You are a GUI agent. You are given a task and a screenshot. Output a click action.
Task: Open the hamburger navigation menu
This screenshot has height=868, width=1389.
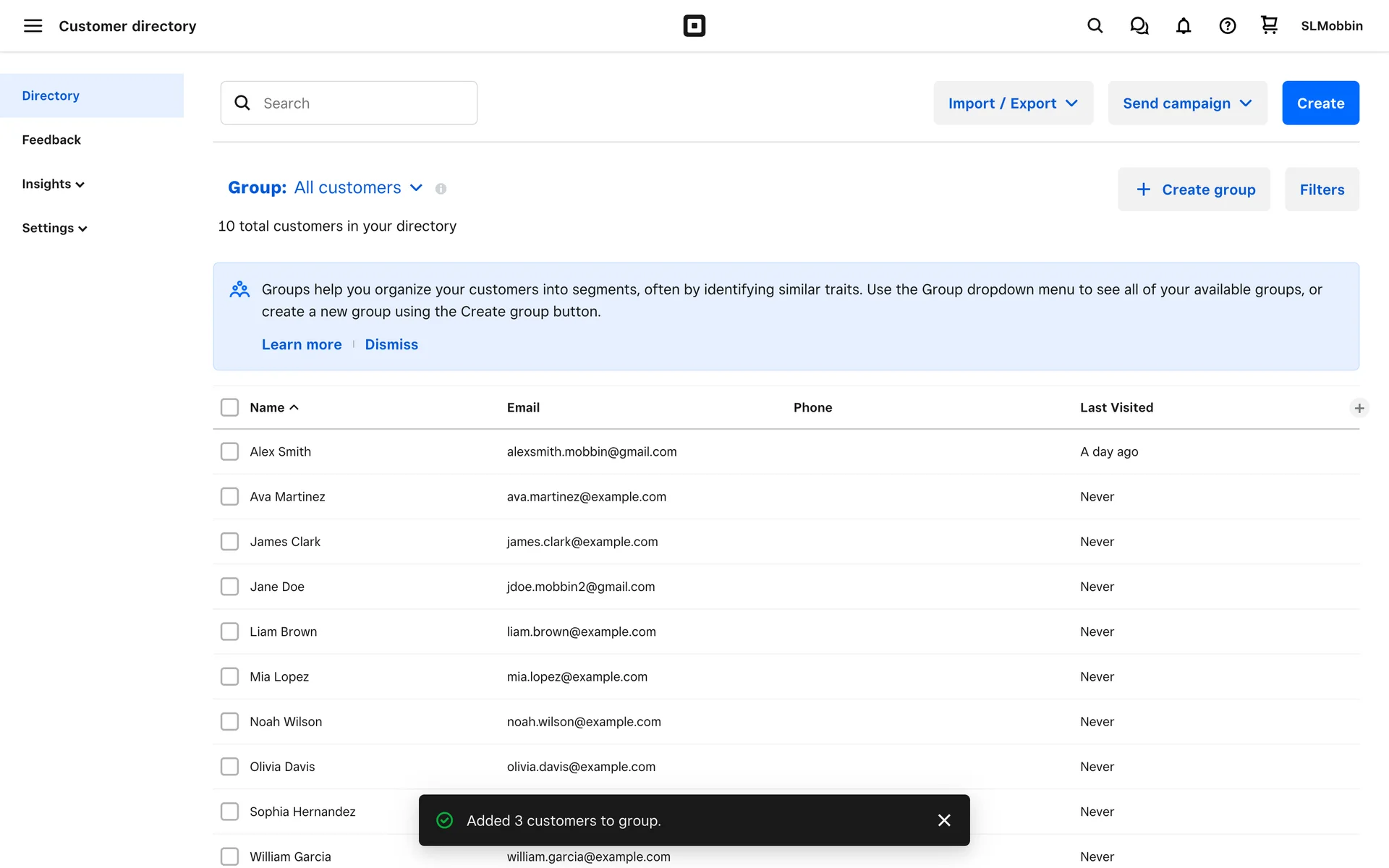pos(33,26)
